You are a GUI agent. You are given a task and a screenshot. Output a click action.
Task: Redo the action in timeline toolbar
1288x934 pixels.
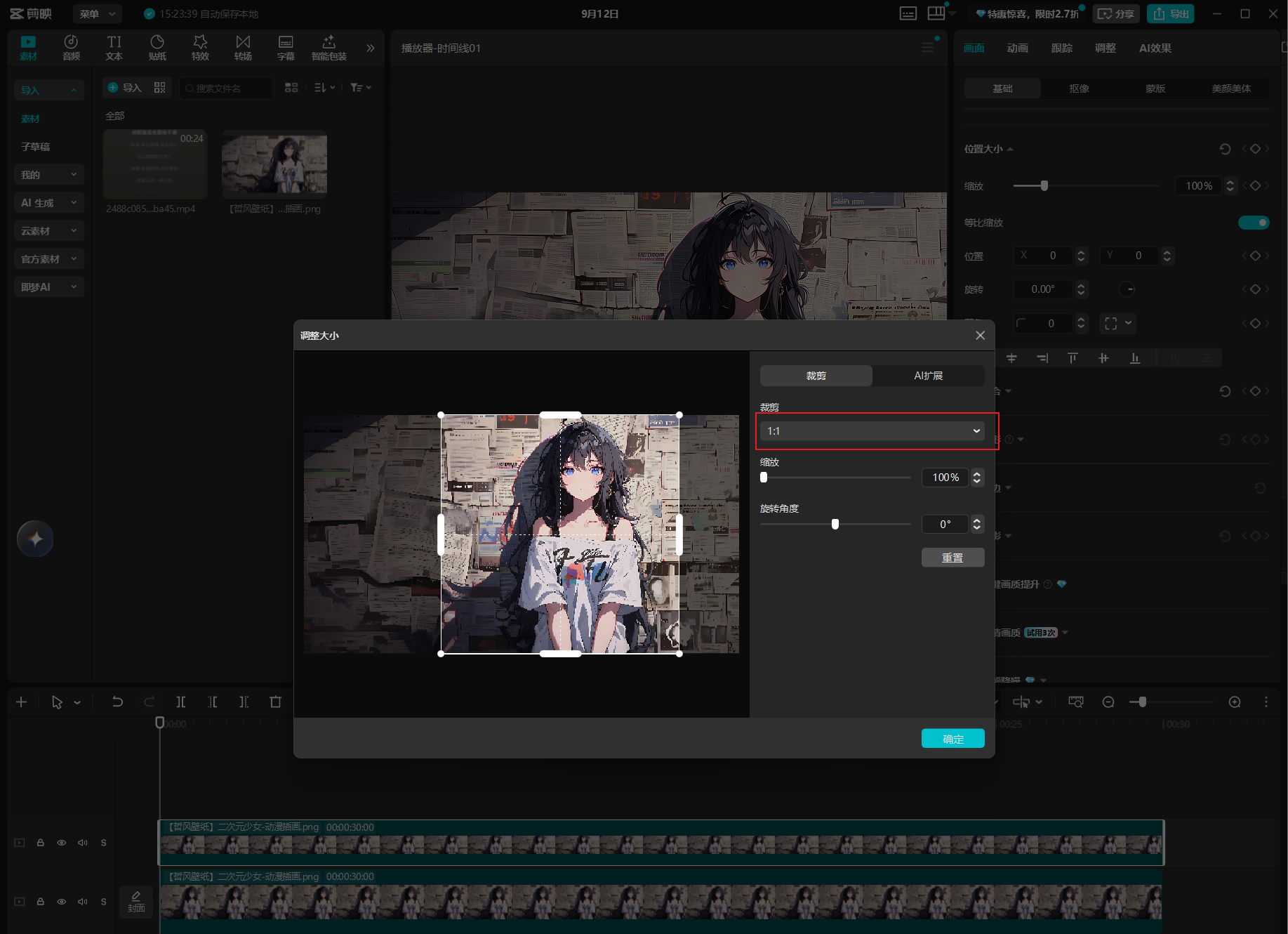coord(149,702)
